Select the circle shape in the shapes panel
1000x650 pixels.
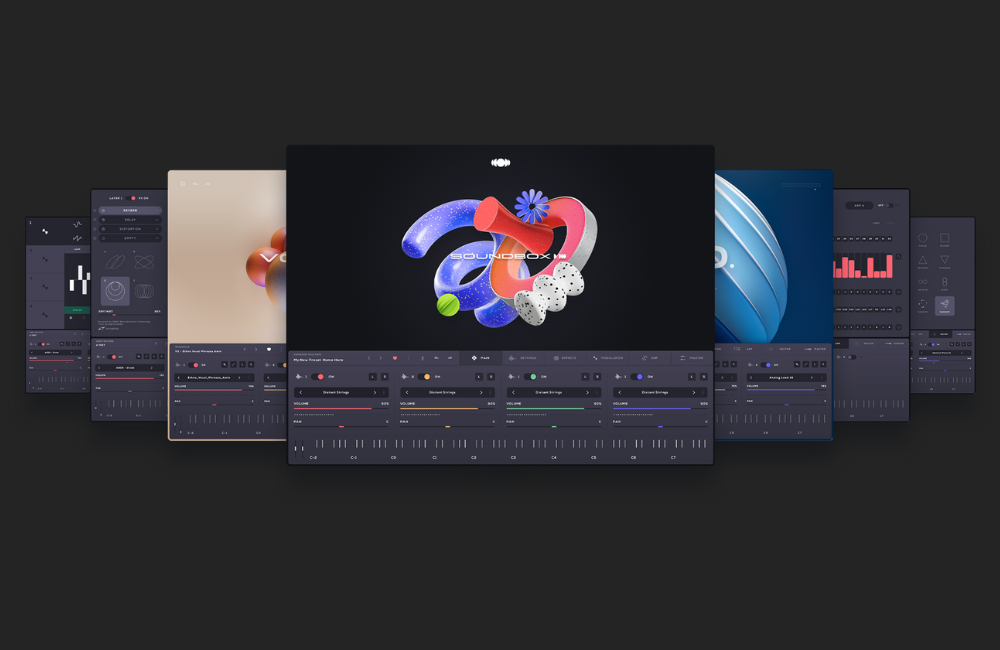pyautogui.click(x=923, y=239)
